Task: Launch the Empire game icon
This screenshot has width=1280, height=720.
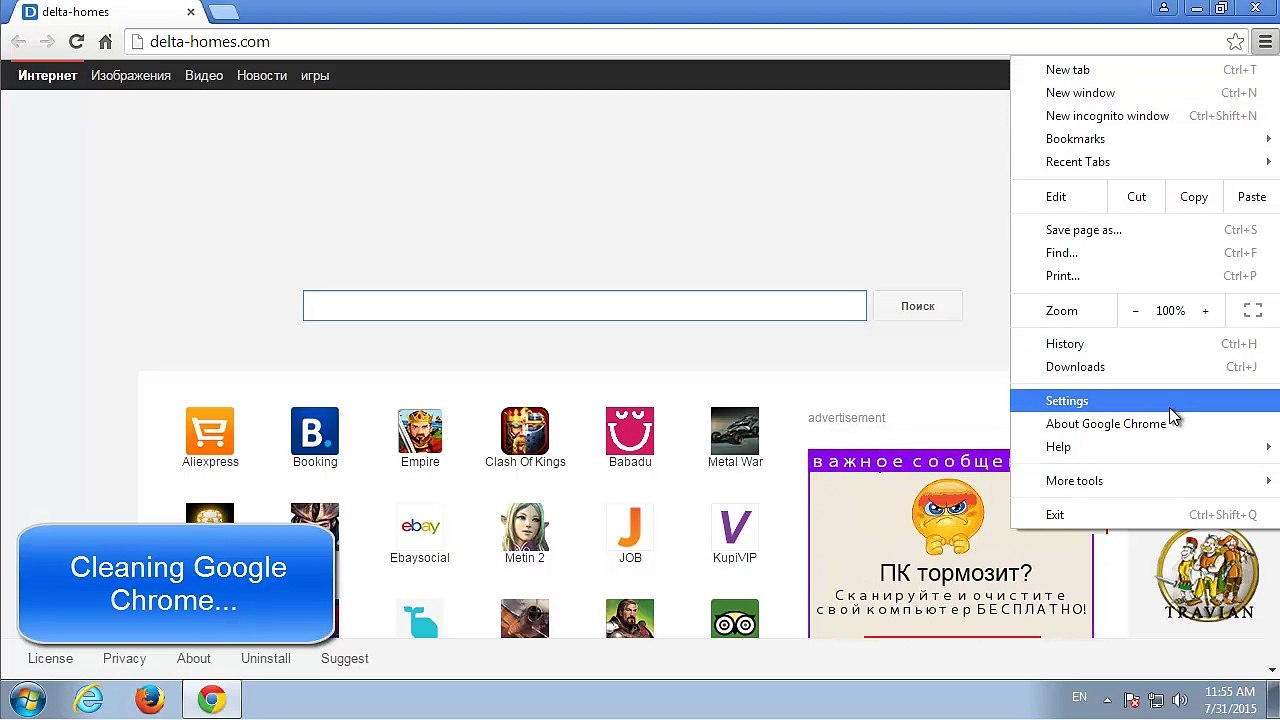Action: click(x=420, y=431)
